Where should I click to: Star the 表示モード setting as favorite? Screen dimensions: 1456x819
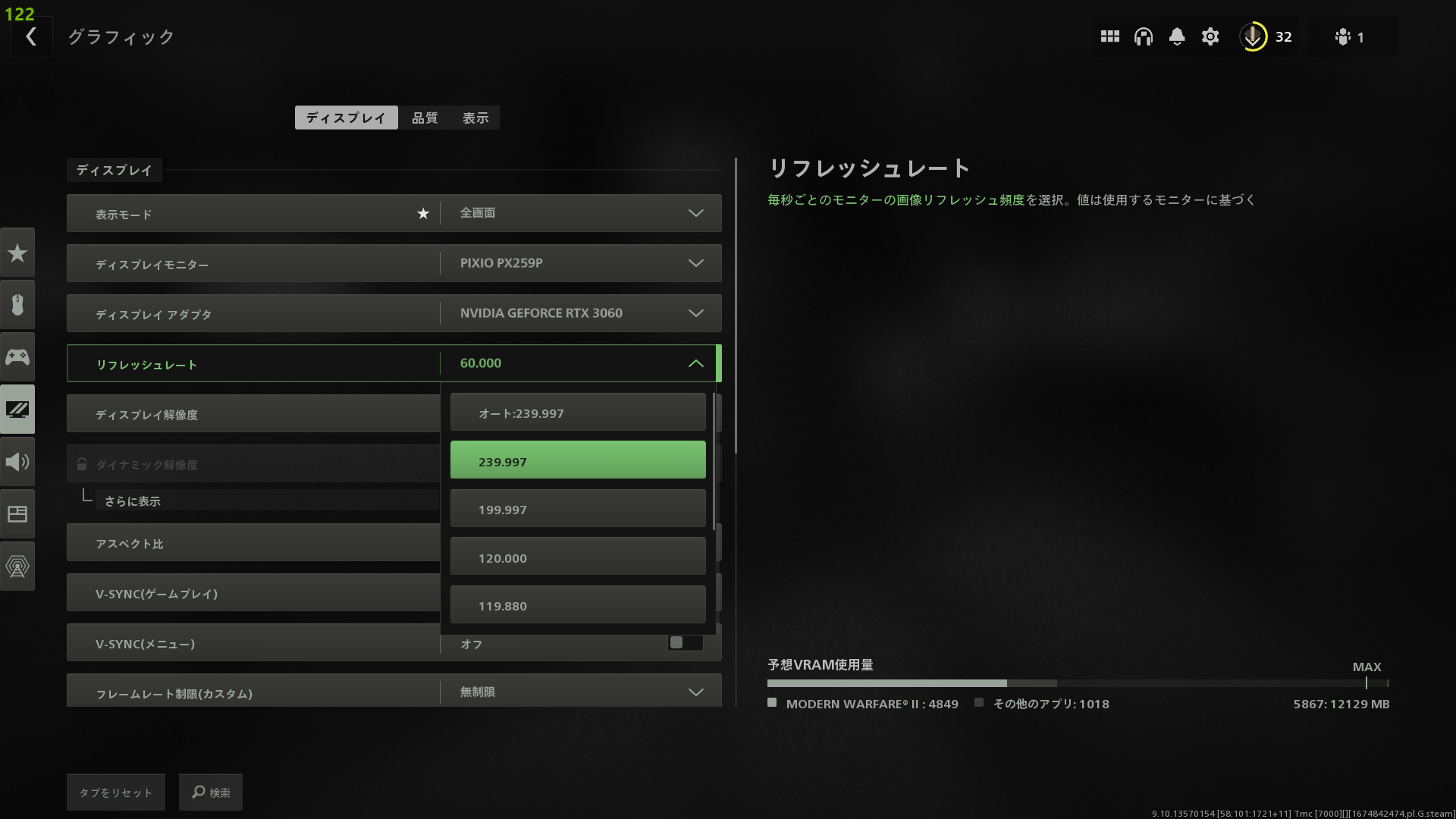pos(423,213)
